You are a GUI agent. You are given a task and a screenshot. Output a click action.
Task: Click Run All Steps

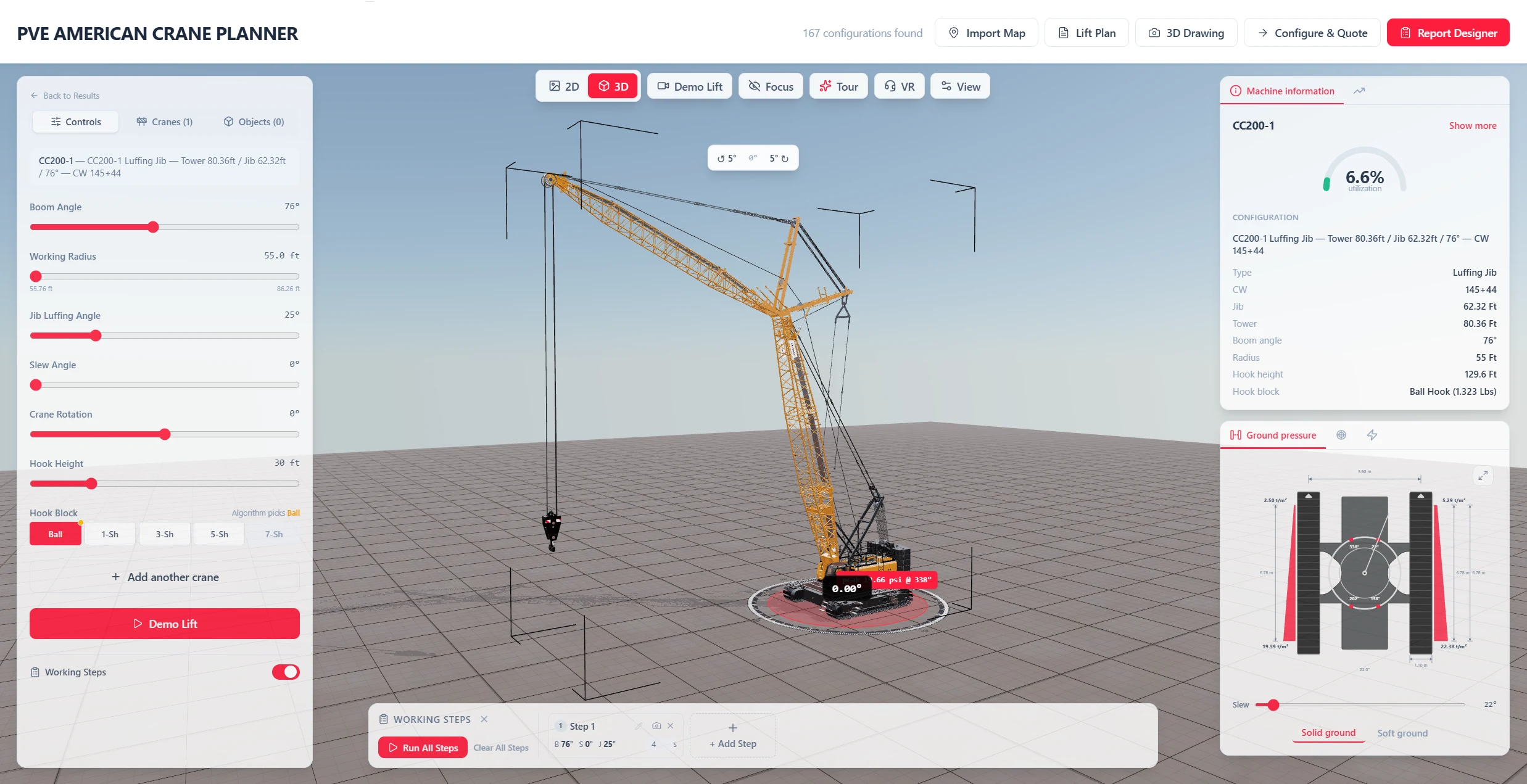point(423,748)
